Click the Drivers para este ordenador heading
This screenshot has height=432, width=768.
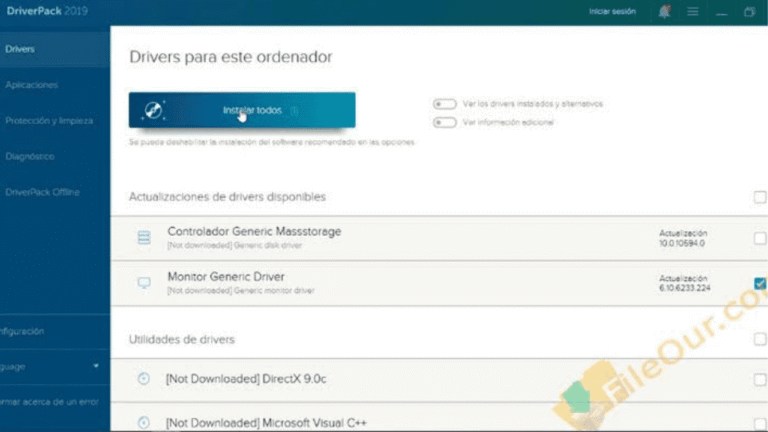point(231,57)
